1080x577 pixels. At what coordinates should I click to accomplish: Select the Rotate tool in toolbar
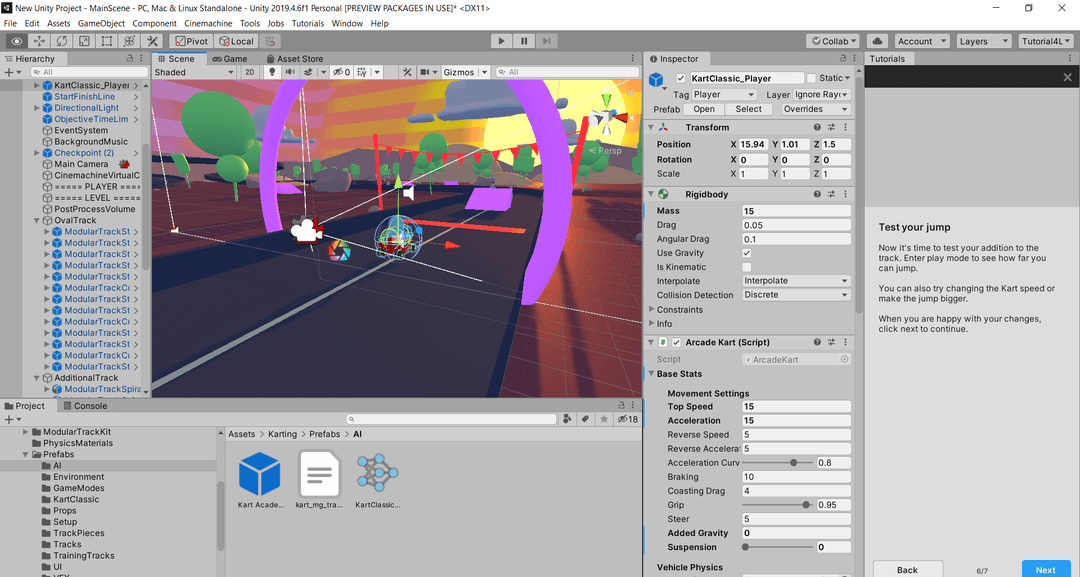point(62,41)
